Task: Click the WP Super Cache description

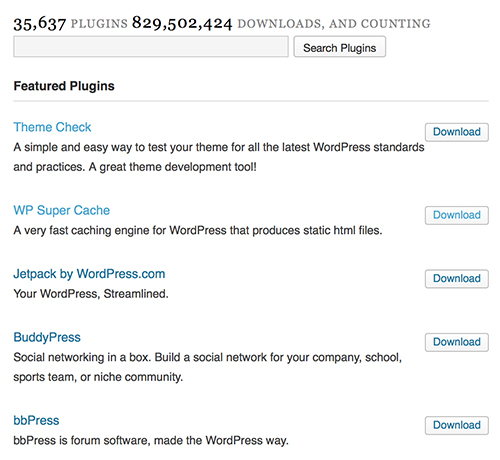Action: 198,230
